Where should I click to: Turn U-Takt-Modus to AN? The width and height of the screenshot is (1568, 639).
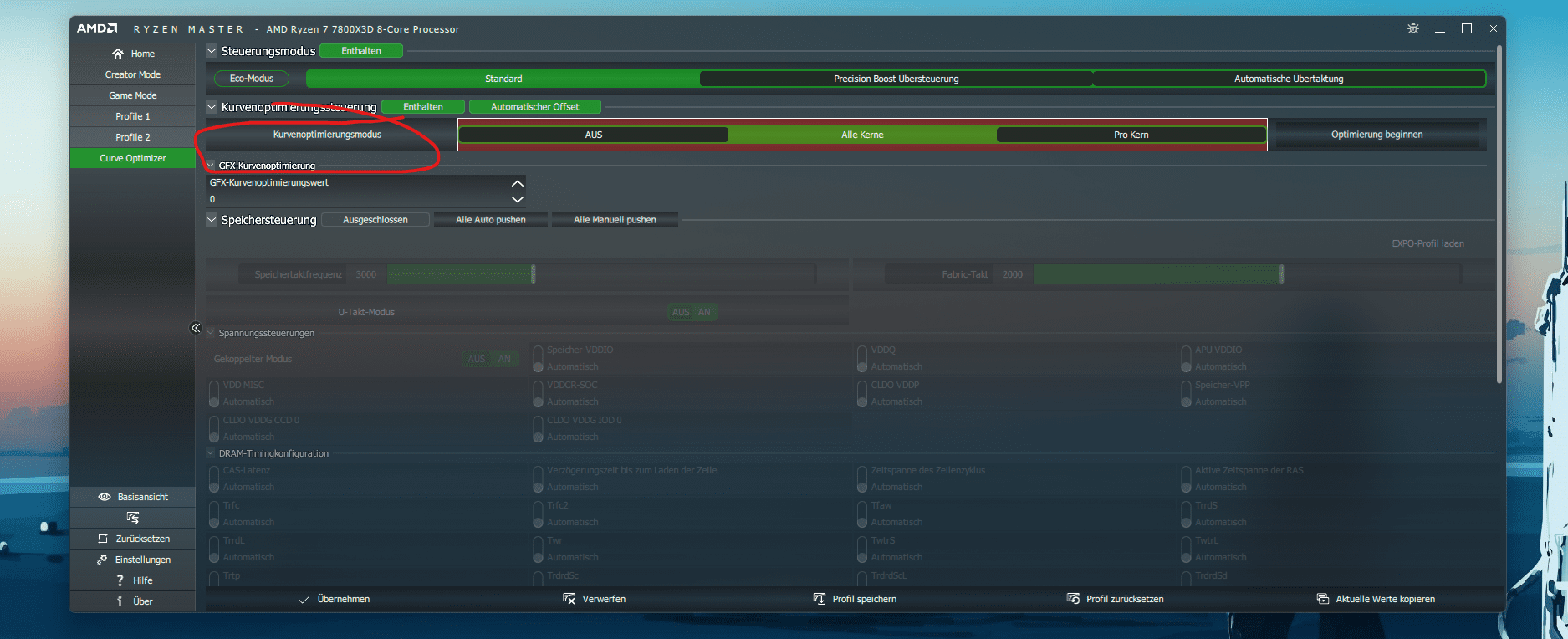[x=704, y=312]
